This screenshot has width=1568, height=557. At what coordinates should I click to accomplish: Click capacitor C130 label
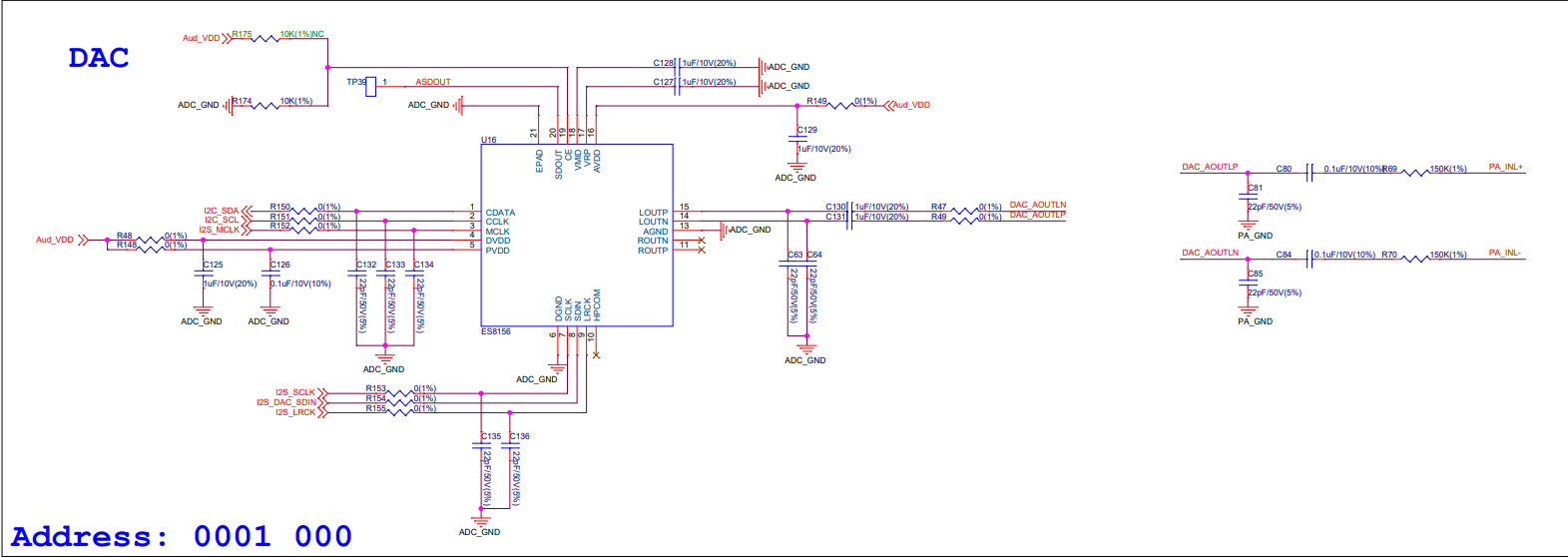pyautogui.click(x=835, y=207)
